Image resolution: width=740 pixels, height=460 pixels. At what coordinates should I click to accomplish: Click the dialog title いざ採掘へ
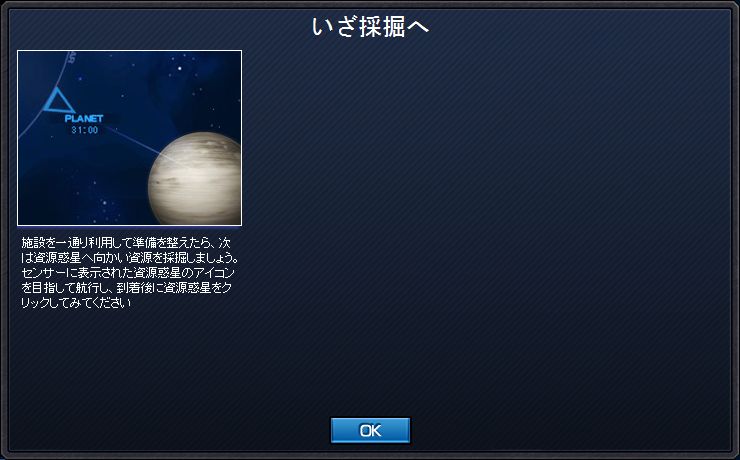pyautogui.click(x=370, y=27)
